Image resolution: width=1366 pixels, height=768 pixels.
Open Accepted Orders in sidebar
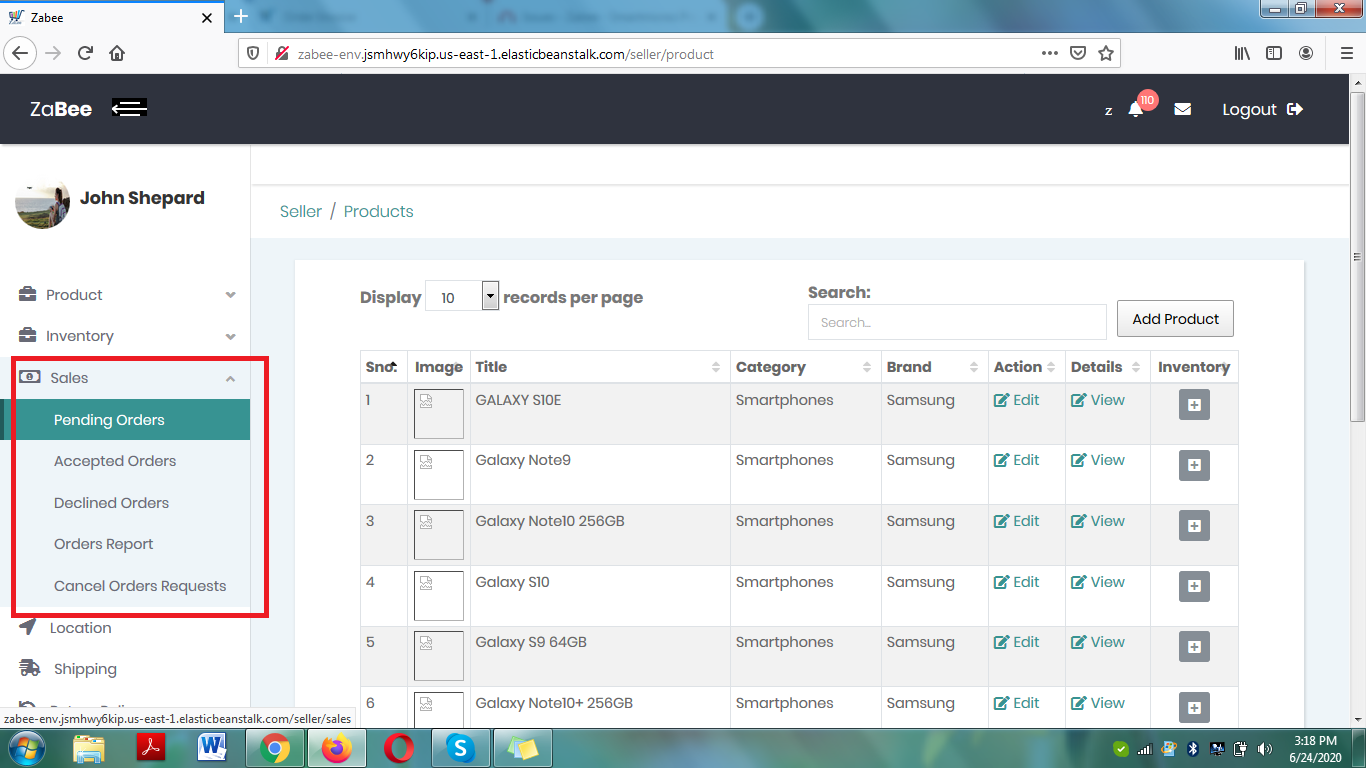(115, 461)
